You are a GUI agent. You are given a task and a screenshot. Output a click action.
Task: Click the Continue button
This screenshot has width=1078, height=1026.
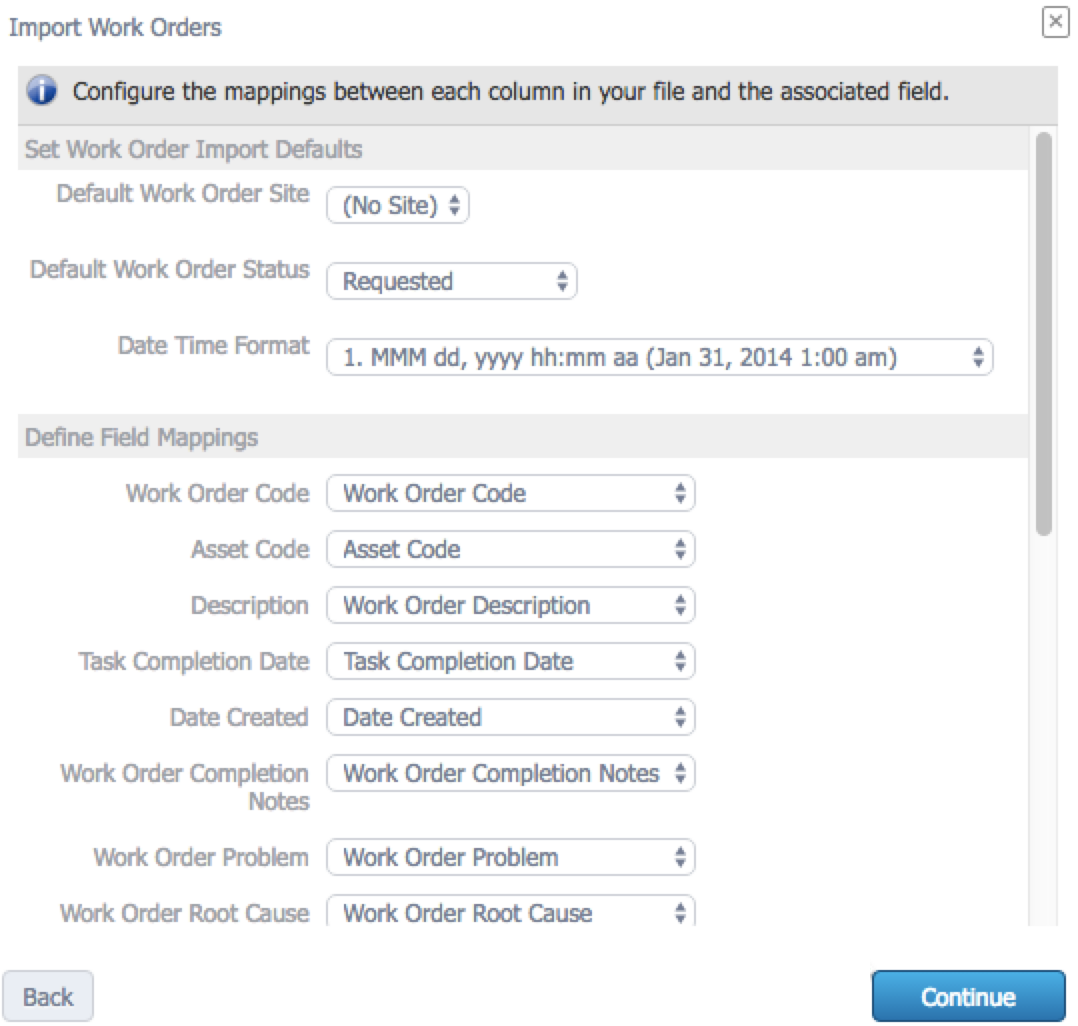[969, 996]
